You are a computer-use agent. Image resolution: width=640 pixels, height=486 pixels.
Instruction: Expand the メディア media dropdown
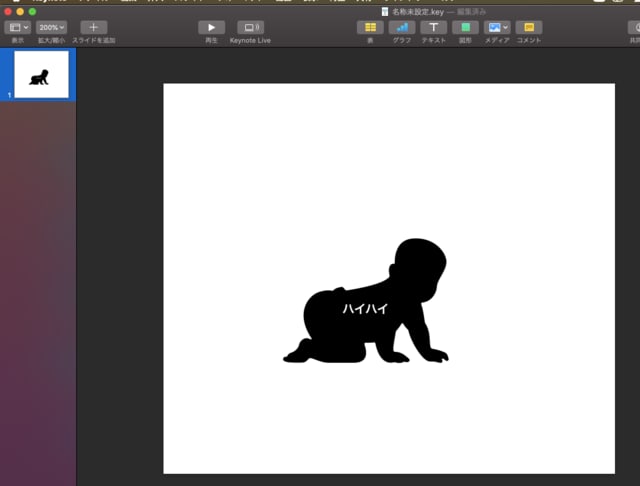pos(497,27)
